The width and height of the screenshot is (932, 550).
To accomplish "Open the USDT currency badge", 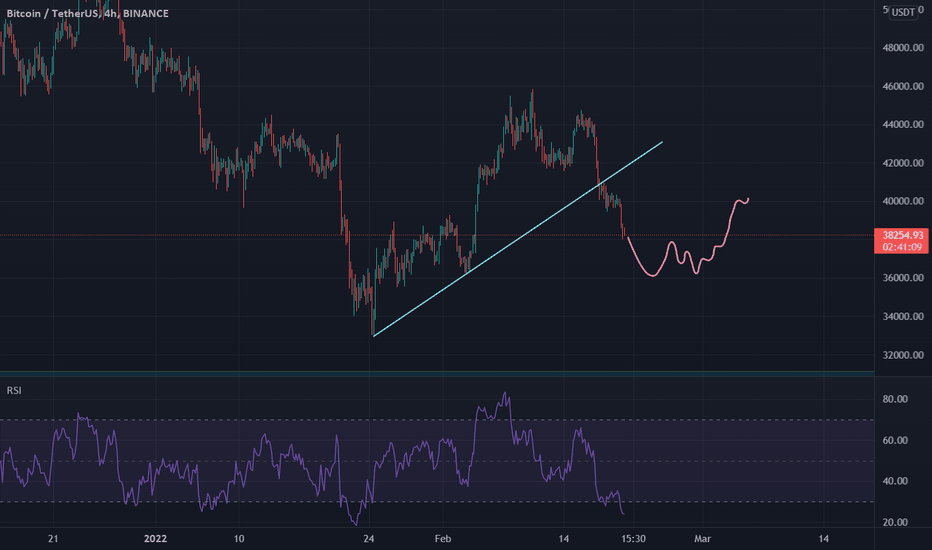I will [x=903, y=12].
